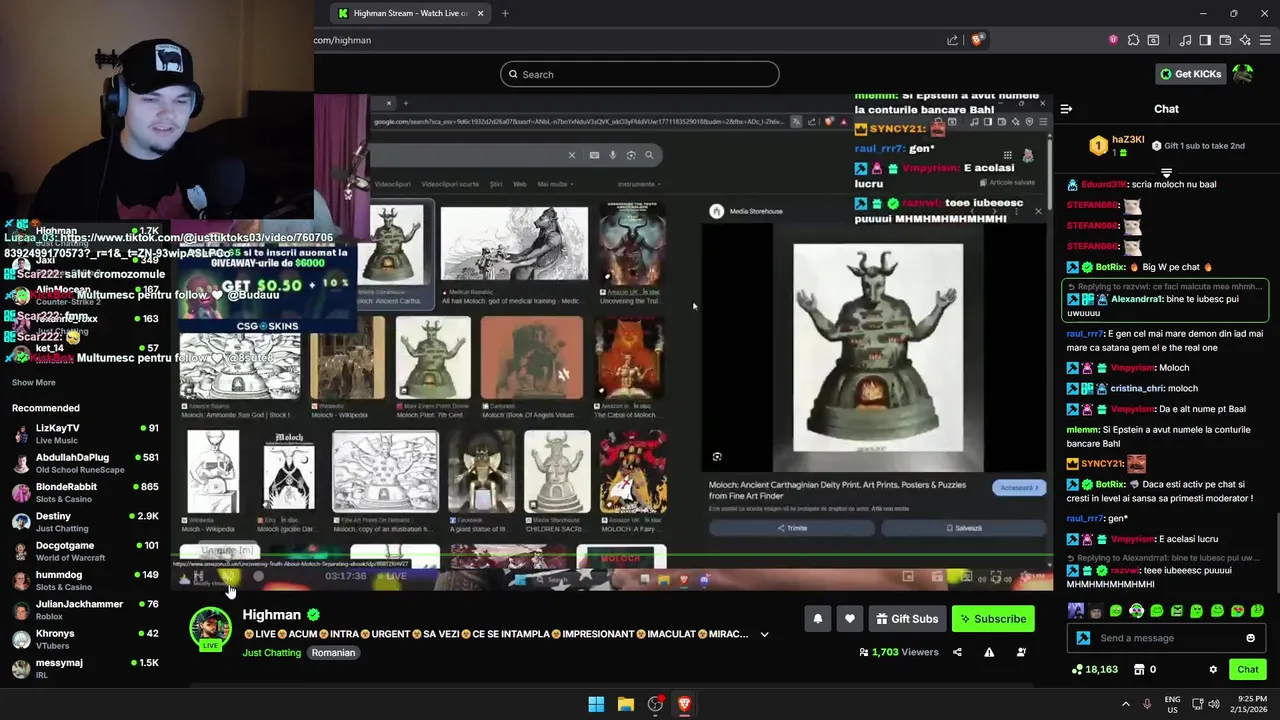
Task: Open Brave Shields icon in address bar
Action: pos(978,40)
